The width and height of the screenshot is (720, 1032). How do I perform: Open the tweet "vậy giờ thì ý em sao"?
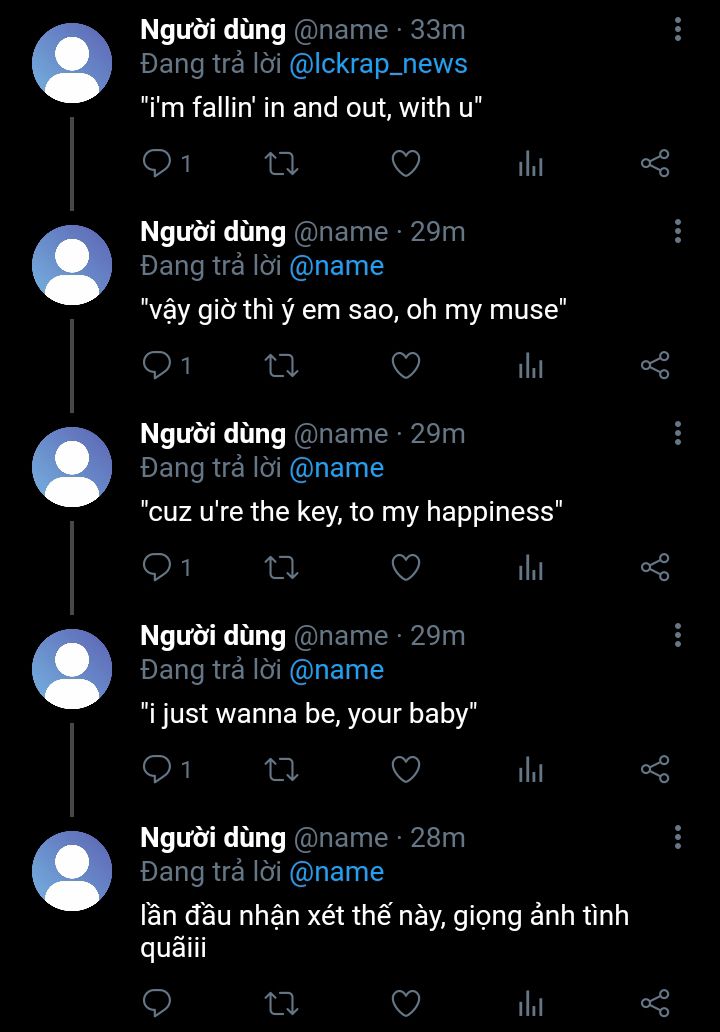[x=354, y=310]
